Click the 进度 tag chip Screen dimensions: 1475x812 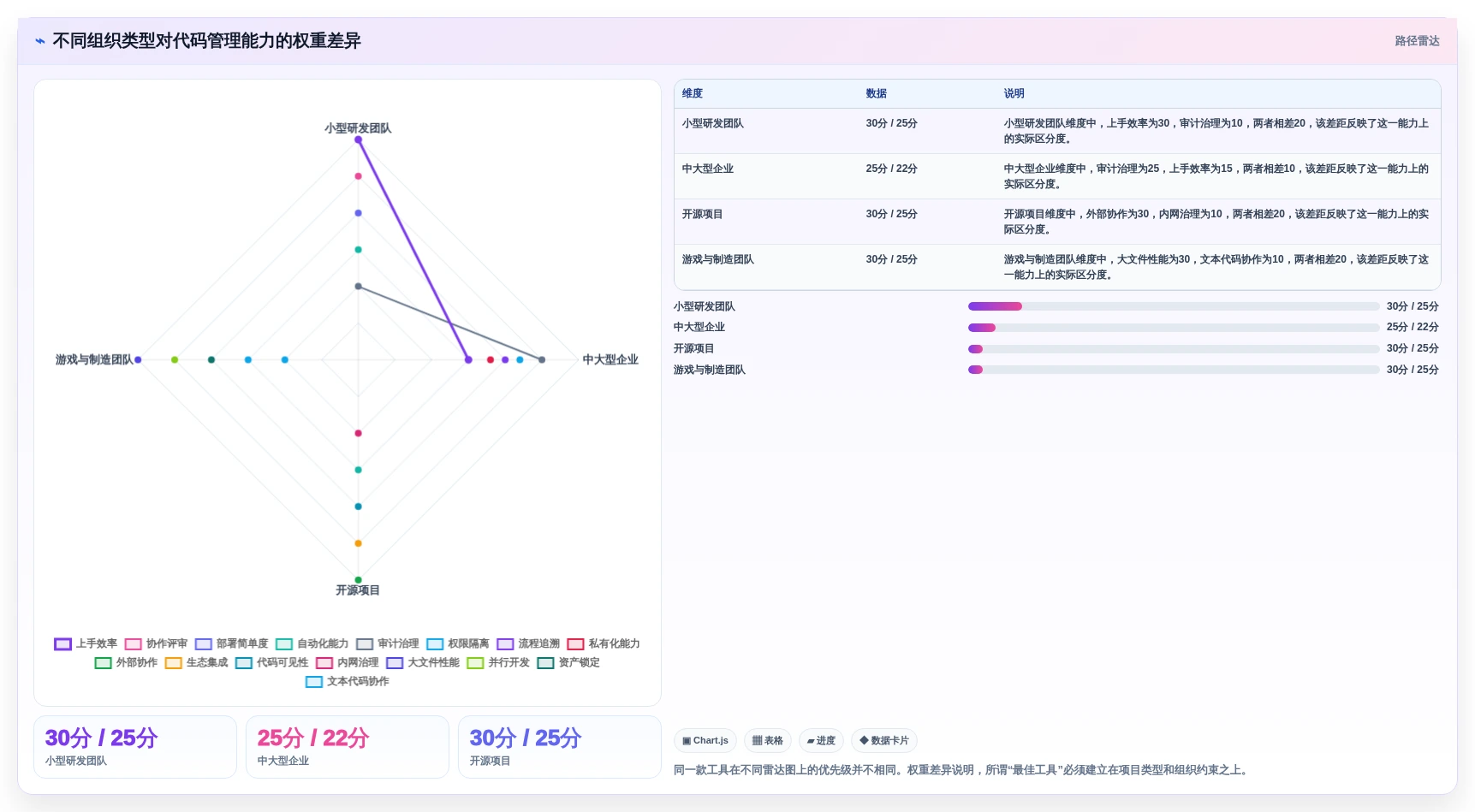(821, 741)
